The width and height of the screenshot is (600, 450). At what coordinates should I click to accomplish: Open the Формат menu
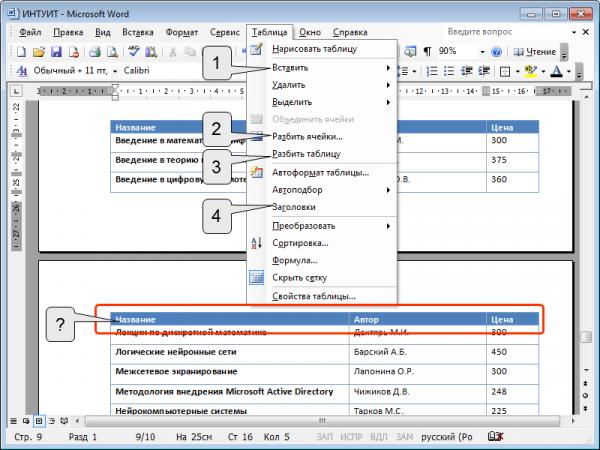(182, 32)
